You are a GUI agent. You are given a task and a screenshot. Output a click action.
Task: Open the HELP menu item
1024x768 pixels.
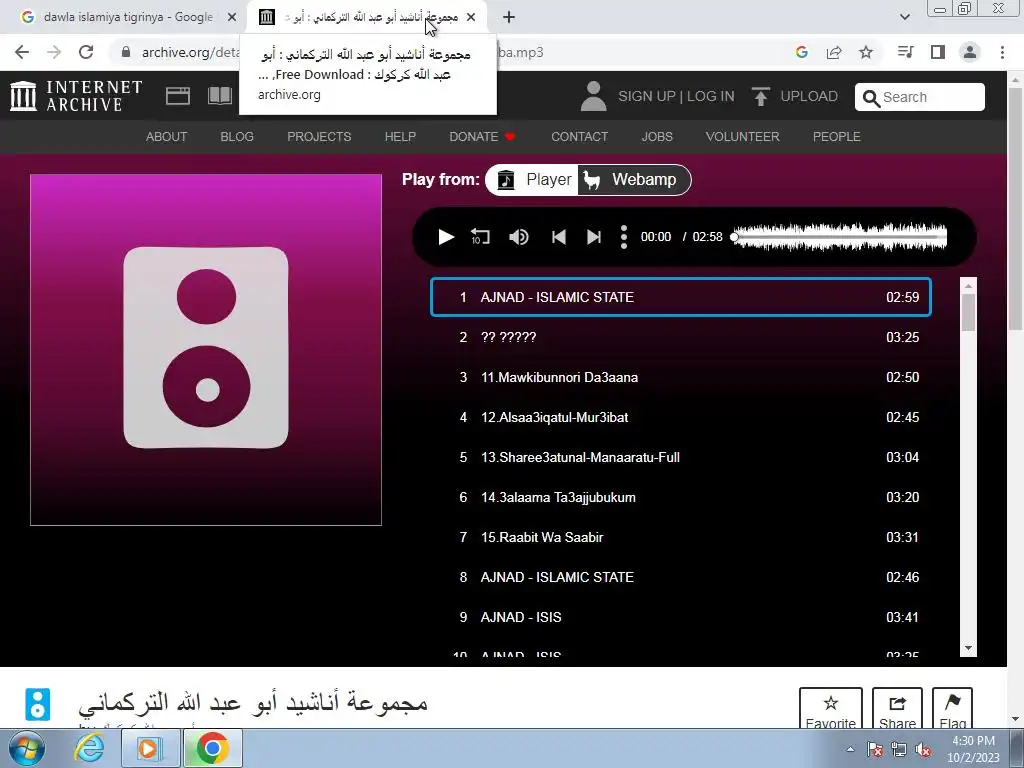point(400,136)
